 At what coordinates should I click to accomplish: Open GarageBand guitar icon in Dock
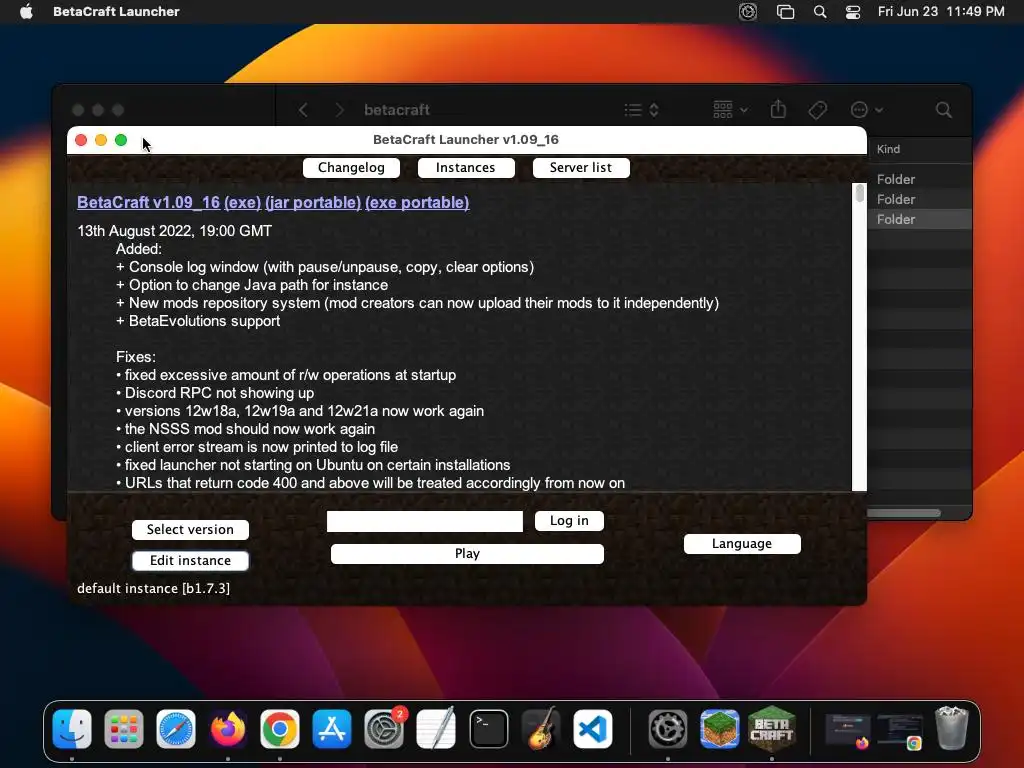point(541,728)
